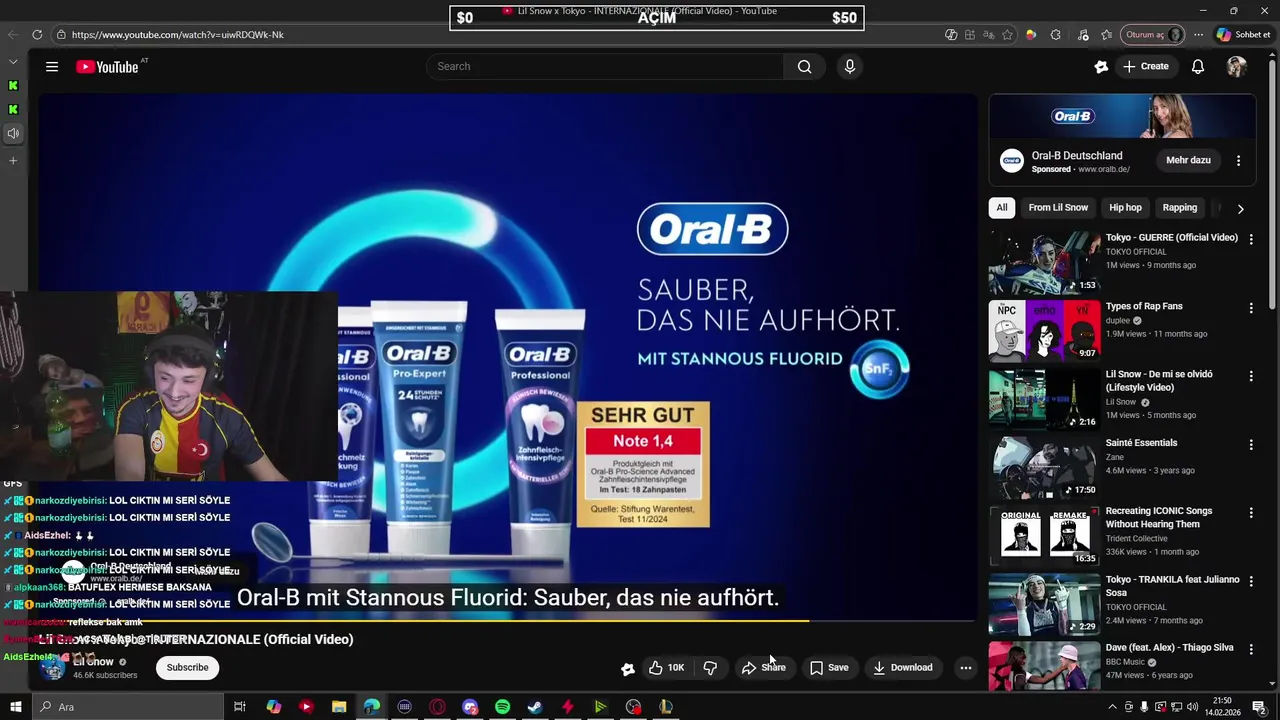Reload the page in browser toolbar
Viewport: 1280px width, 720px height.
point(37,35)
